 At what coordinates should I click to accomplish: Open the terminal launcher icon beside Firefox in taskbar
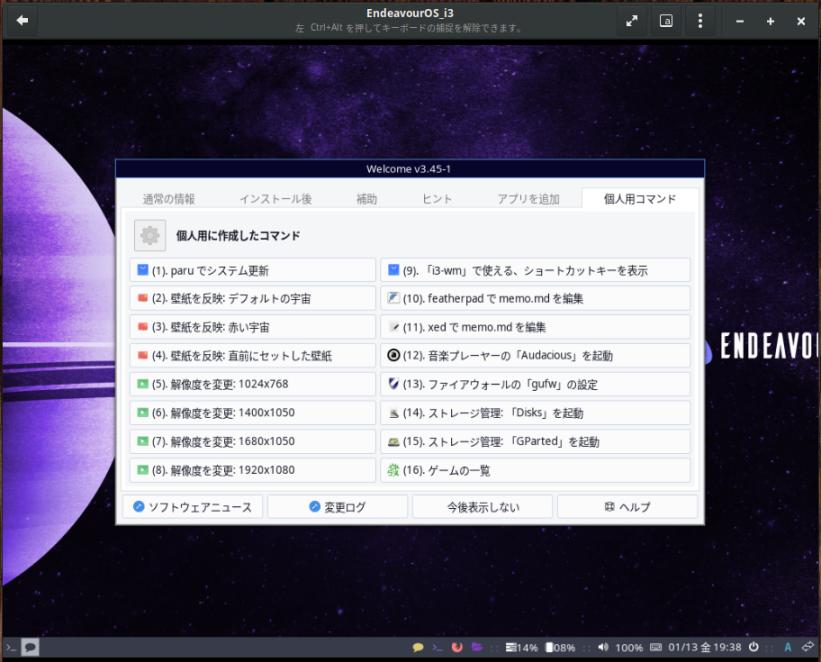coord(437,647)
